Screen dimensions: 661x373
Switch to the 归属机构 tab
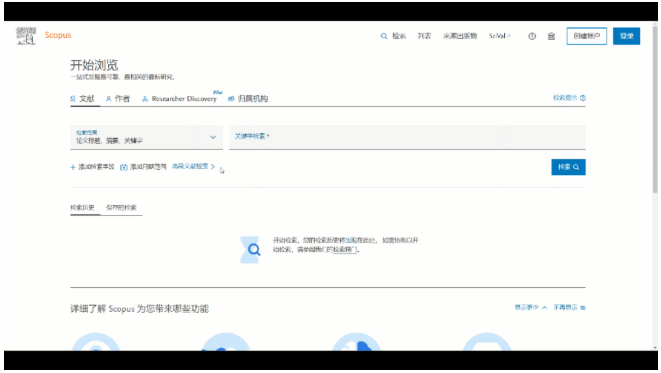(248, 99)
